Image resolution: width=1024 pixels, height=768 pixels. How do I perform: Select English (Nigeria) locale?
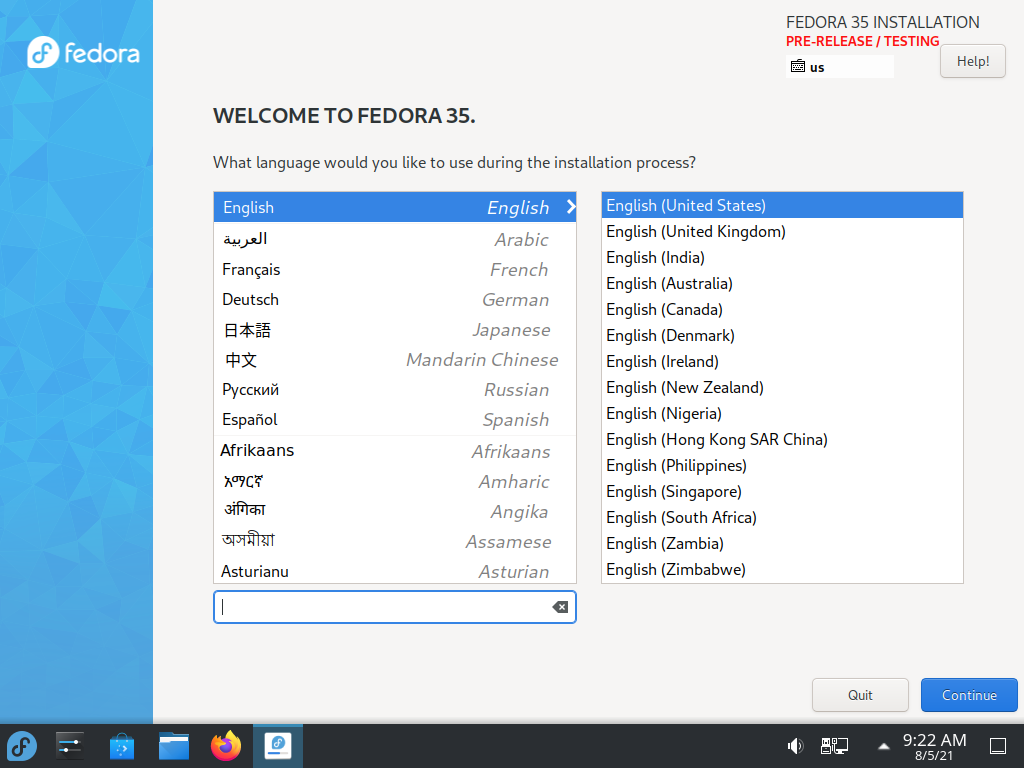pos(782,414)
